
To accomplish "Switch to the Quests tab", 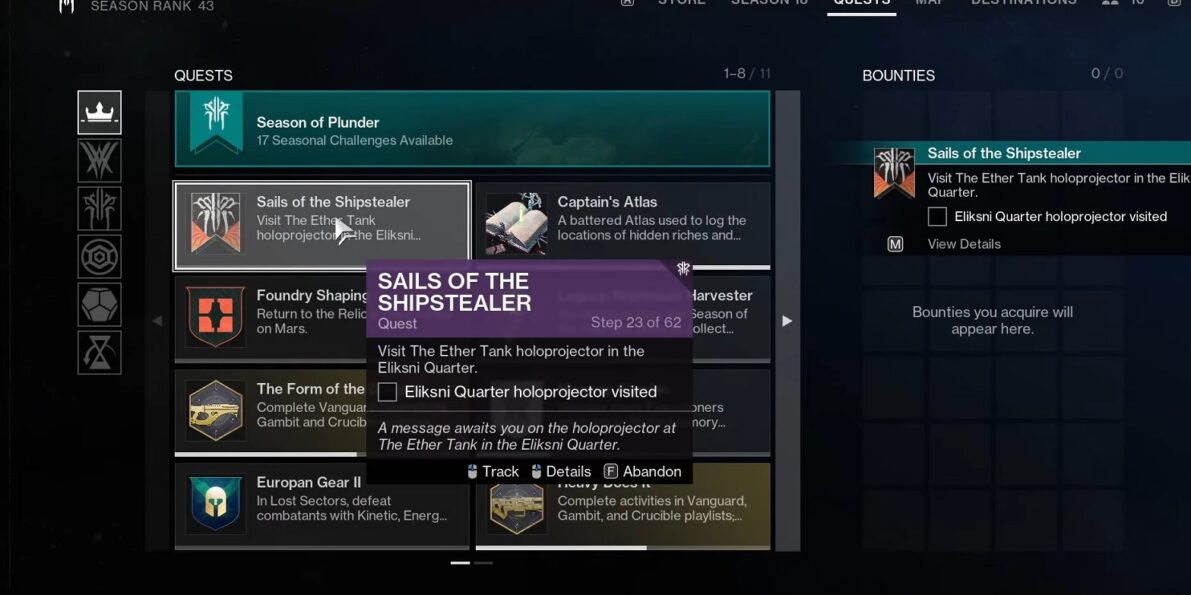I will click(861, 3).
